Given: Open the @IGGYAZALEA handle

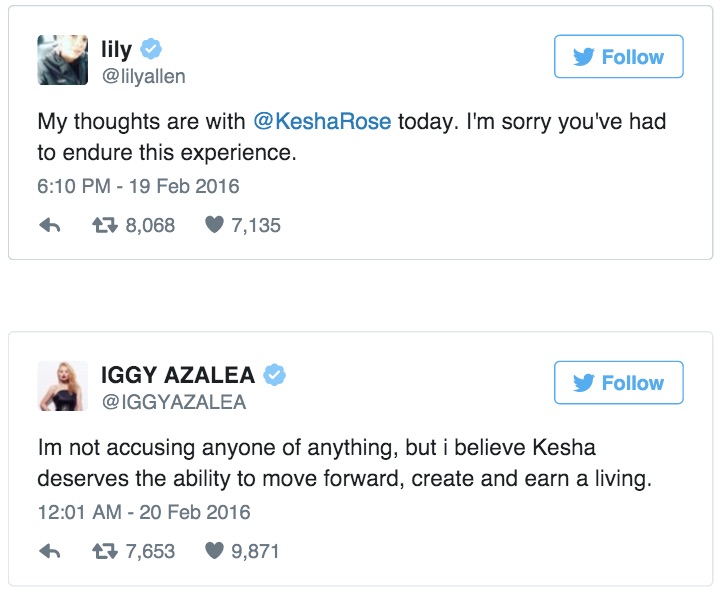Looking at the screenshot, I should click(173, 402).
